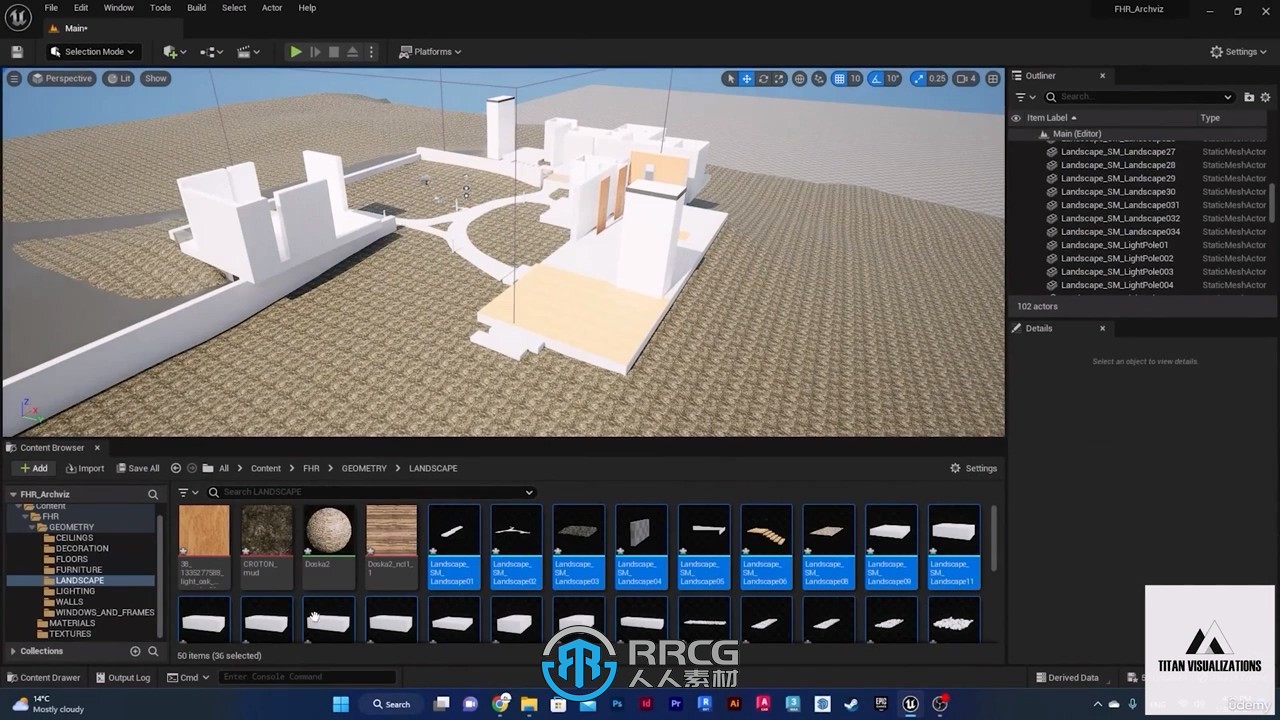Activate the Select objects cursor tool in the viewport

(x=730, y=79)
